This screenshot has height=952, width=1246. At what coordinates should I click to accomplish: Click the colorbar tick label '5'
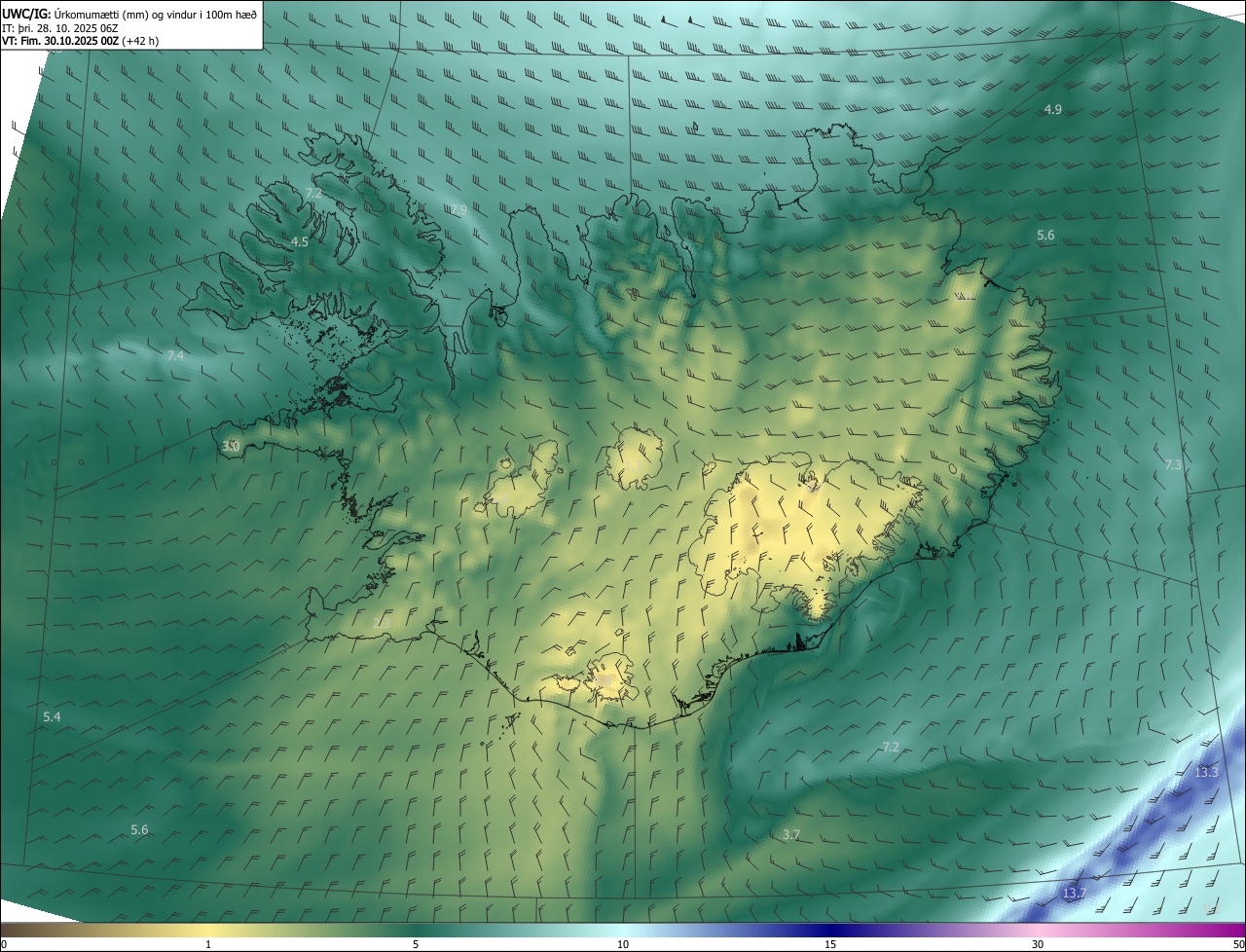click(416, 944)
